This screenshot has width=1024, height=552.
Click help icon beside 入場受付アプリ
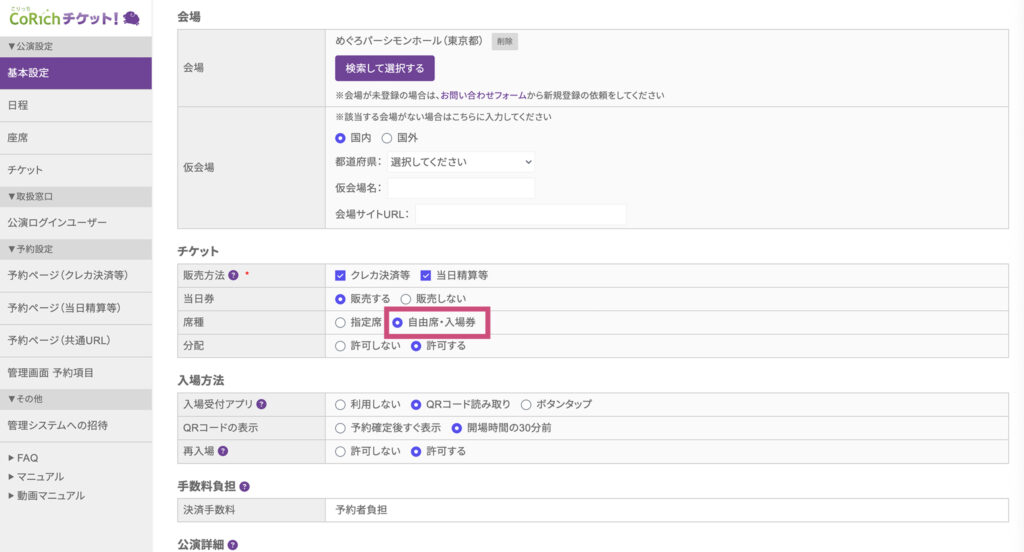[262, 404]
